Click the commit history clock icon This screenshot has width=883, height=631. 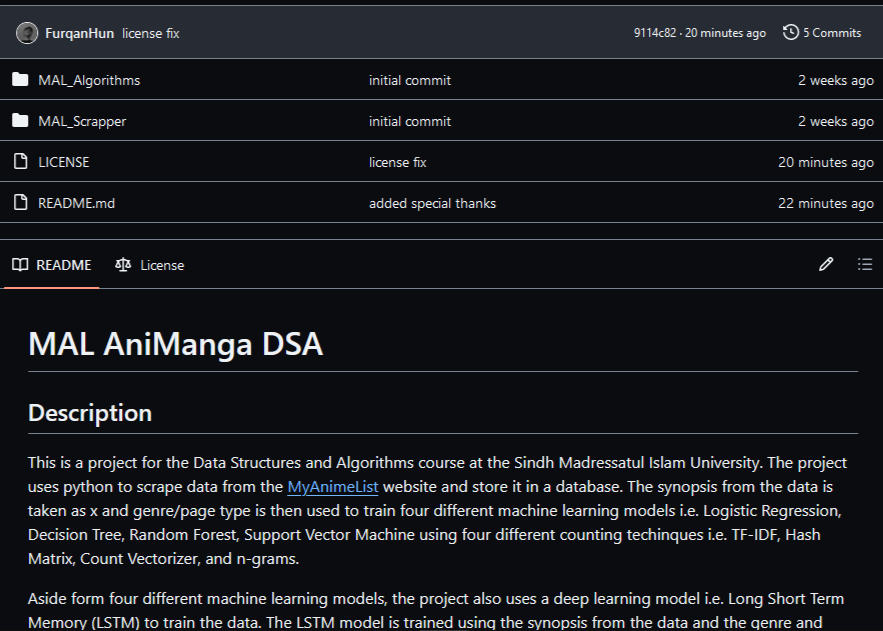click(791, 33)
